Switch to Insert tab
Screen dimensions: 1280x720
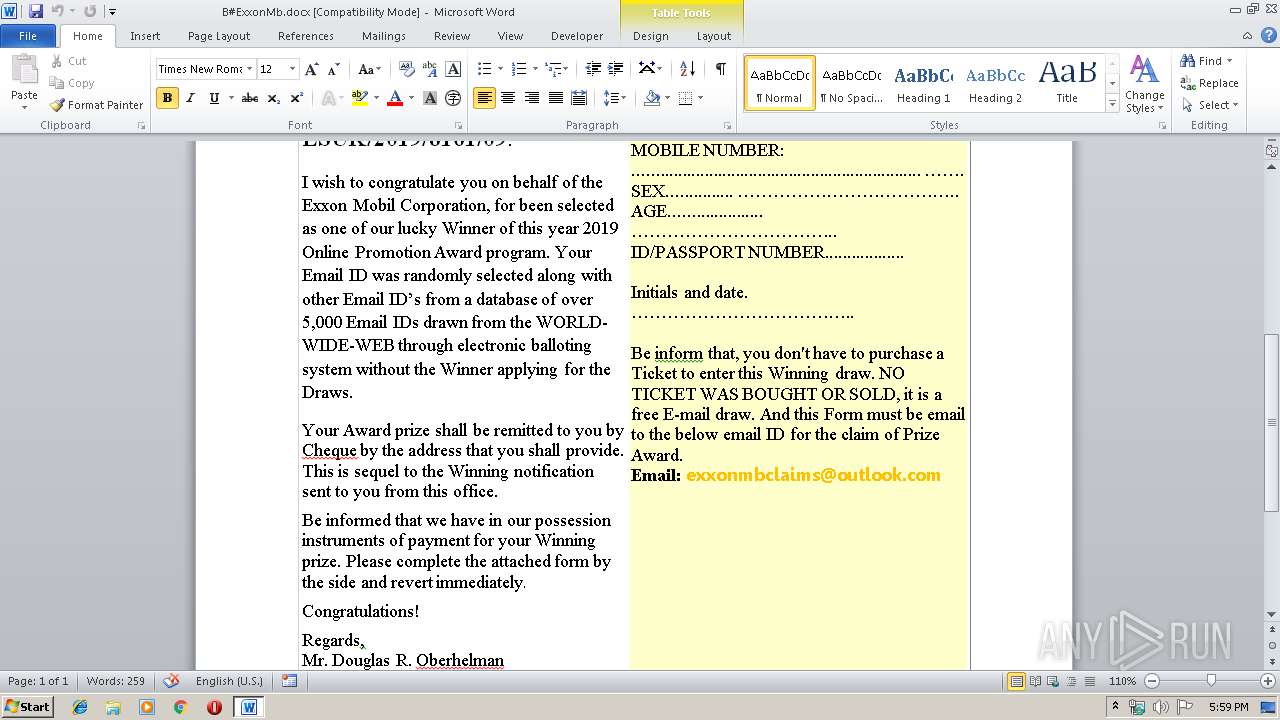click(145, 36)
